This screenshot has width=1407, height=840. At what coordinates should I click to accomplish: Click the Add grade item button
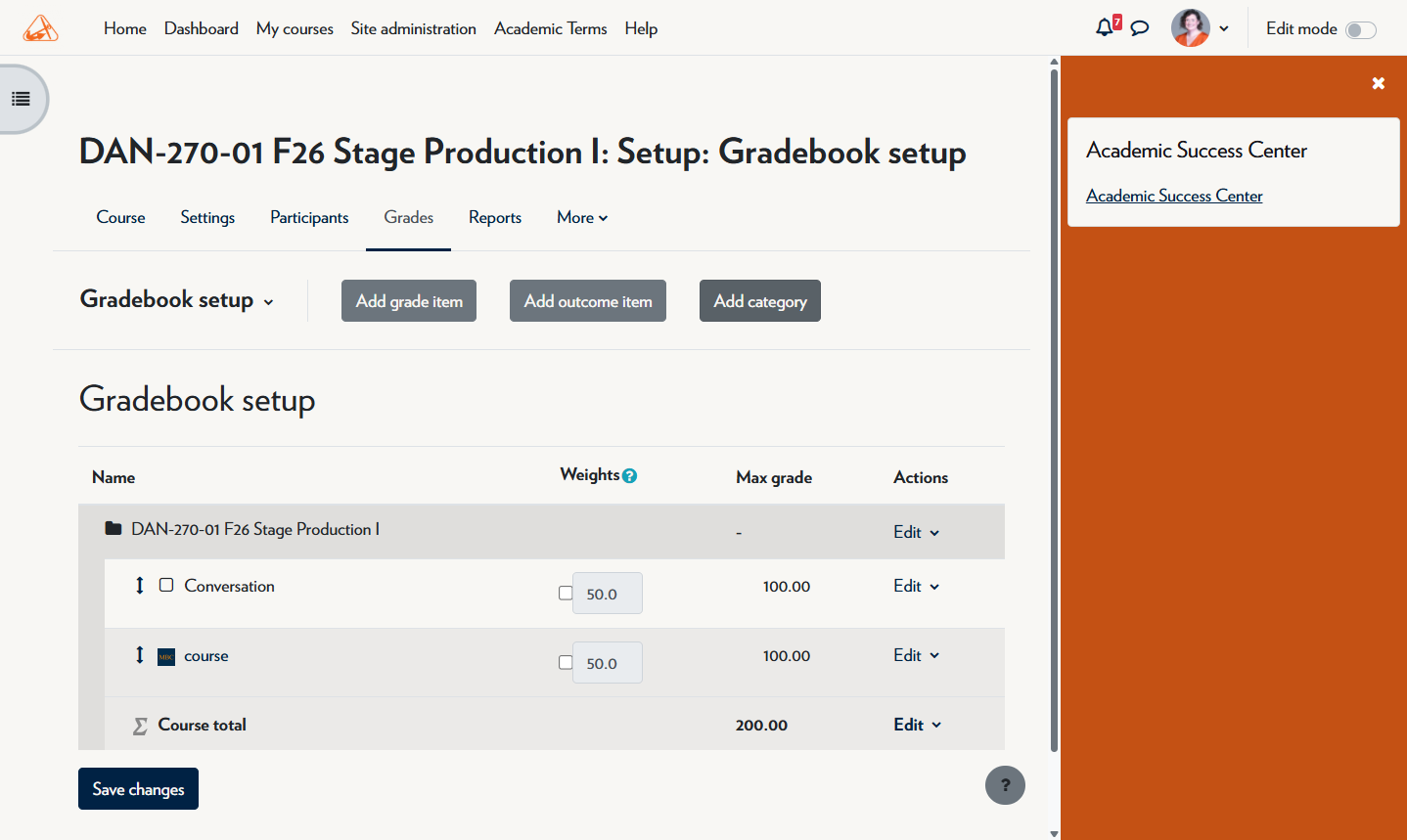click(409, 301)
